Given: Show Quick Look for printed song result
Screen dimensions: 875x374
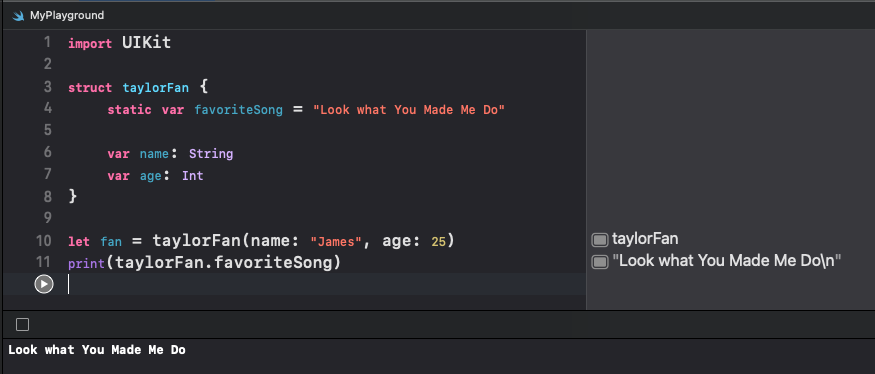Looking at the screenshot, I should pyautogui.click(x=600, y=261).
